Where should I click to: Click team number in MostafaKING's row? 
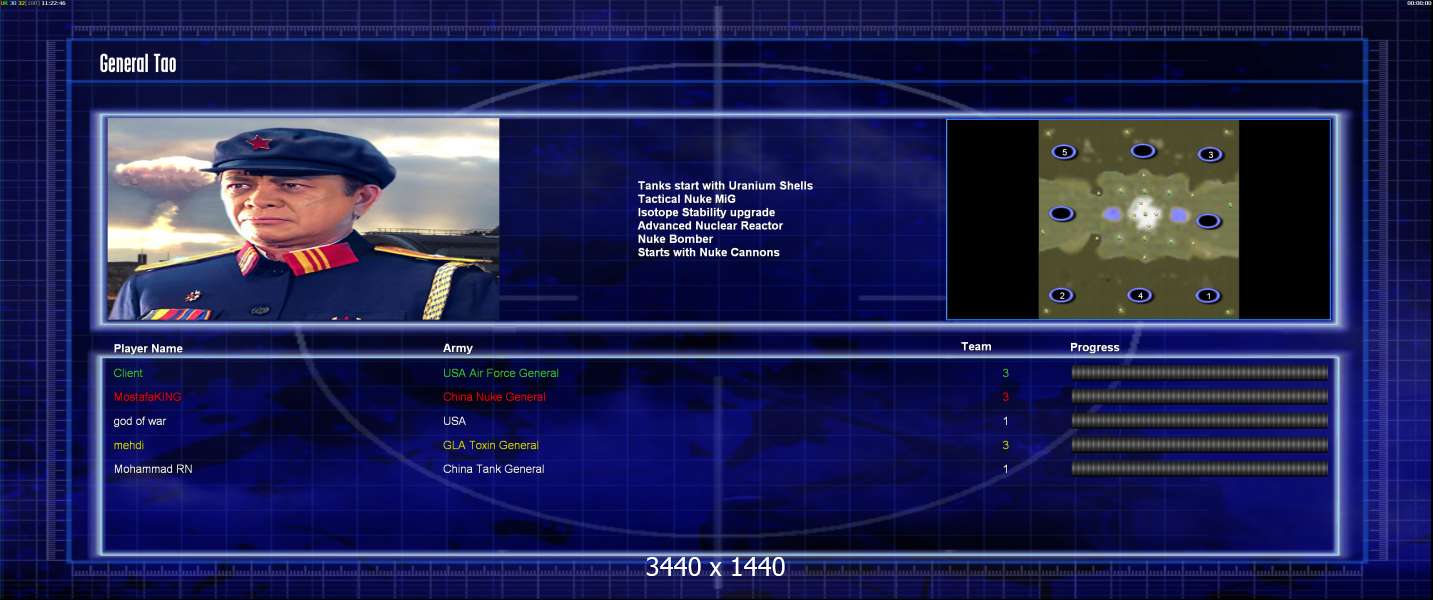(1006, 397)
